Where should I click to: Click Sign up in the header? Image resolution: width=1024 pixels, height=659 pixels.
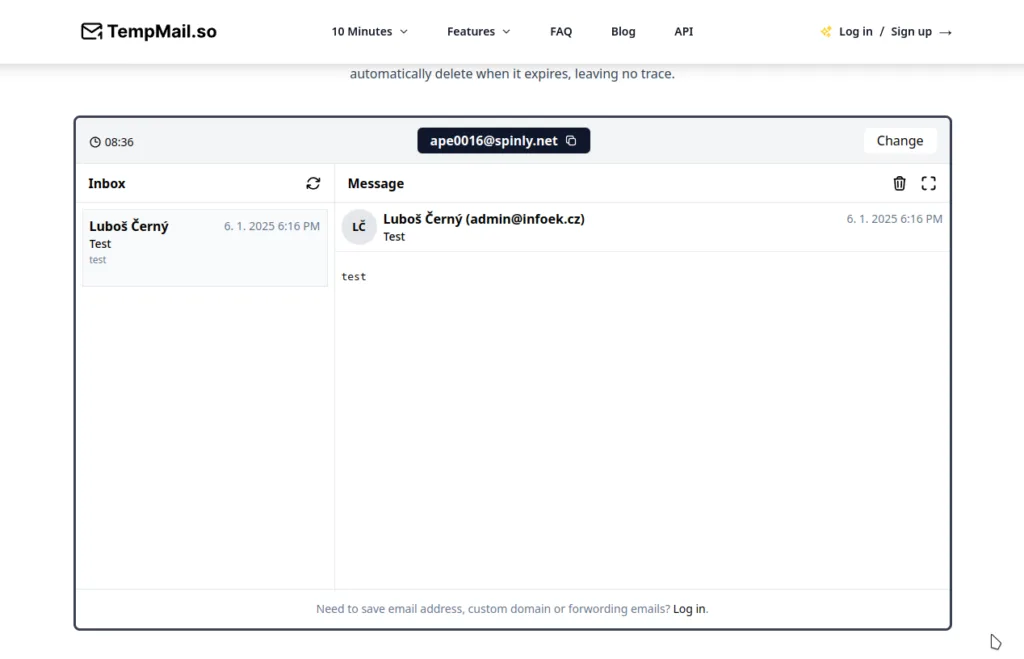coord(911,32)
